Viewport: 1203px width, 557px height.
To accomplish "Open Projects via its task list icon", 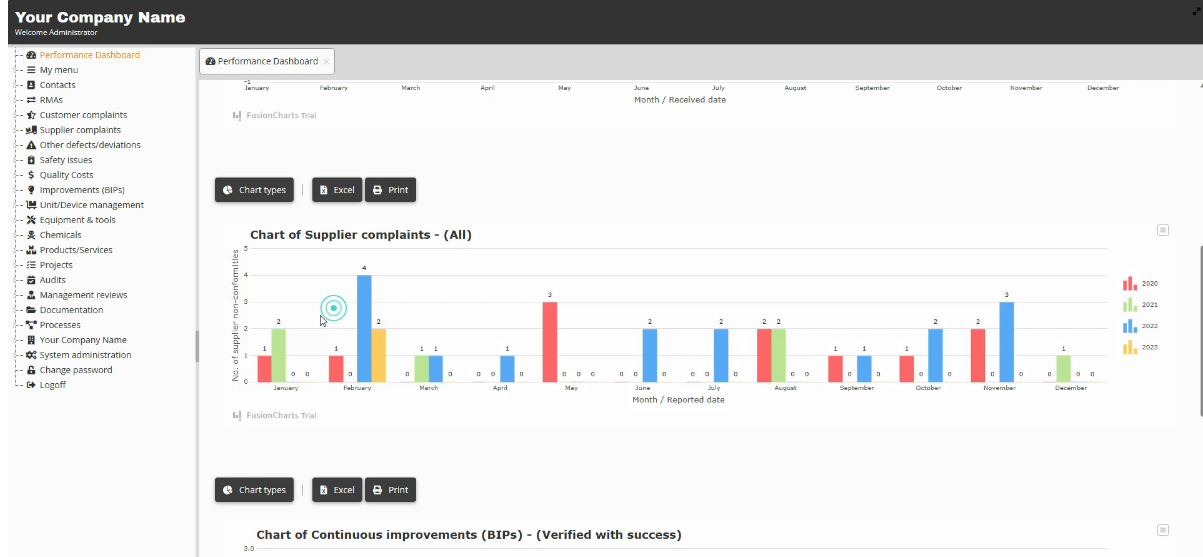I will pos(31,265).
